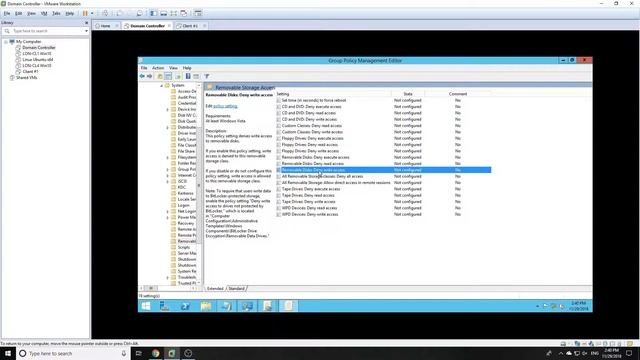
Task: Click the Forward arrow in Group Policy toolbar
Action: click(x=150, y=76)
